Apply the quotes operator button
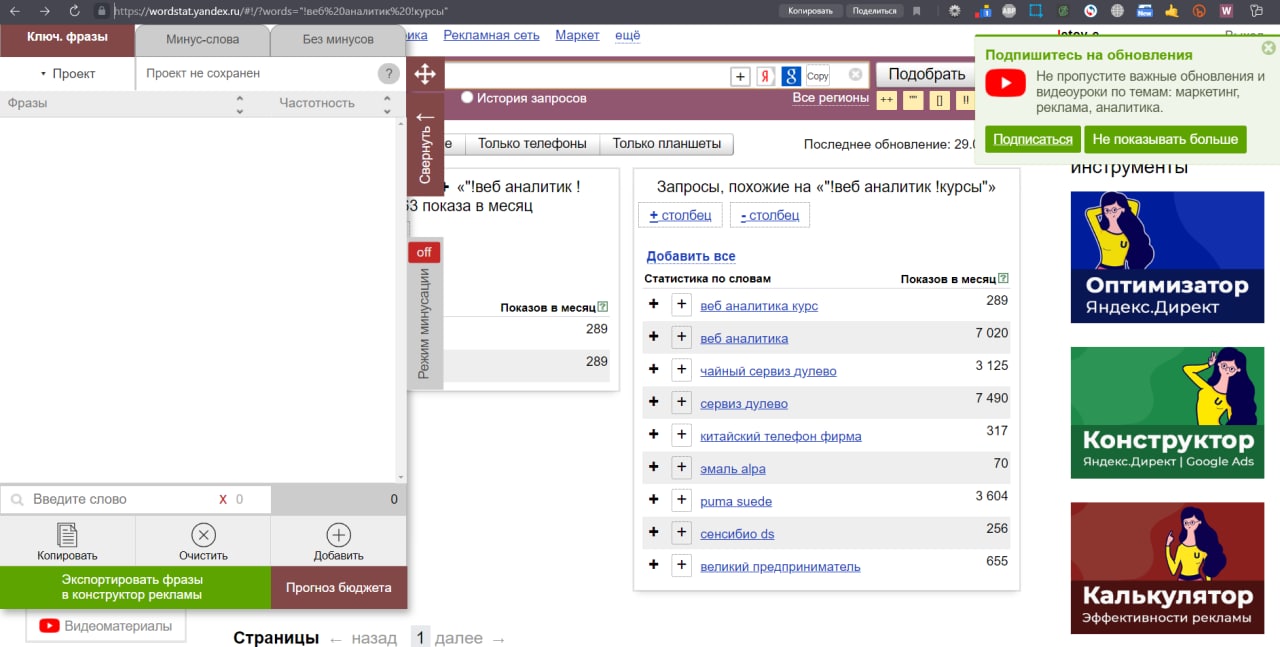Image resolution: width=1280 pixels, height=647 pixels. [x=912, y=100]
